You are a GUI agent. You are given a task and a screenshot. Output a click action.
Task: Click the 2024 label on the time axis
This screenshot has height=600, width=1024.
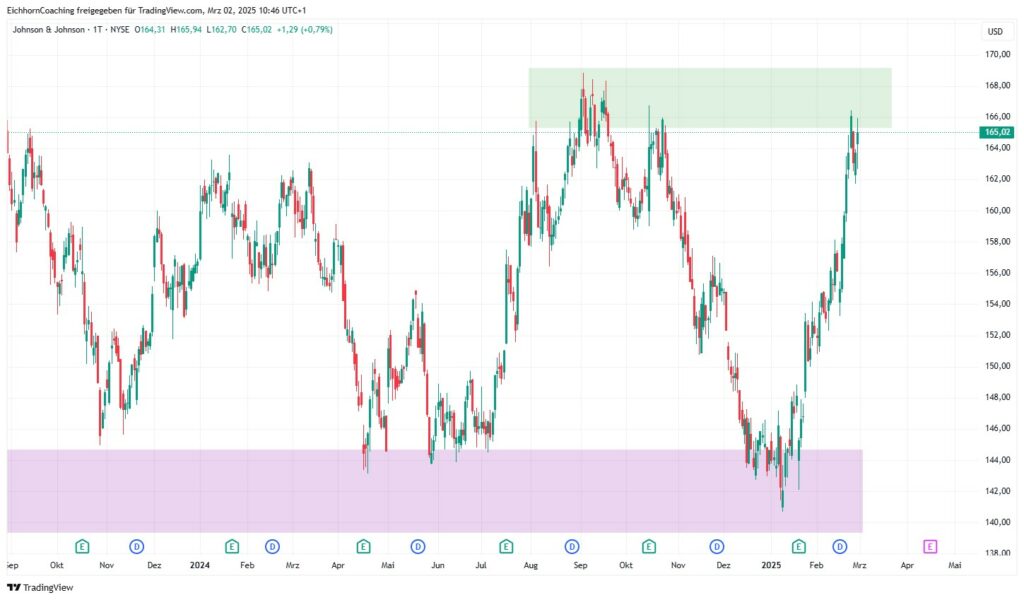[x=200, y=565]
